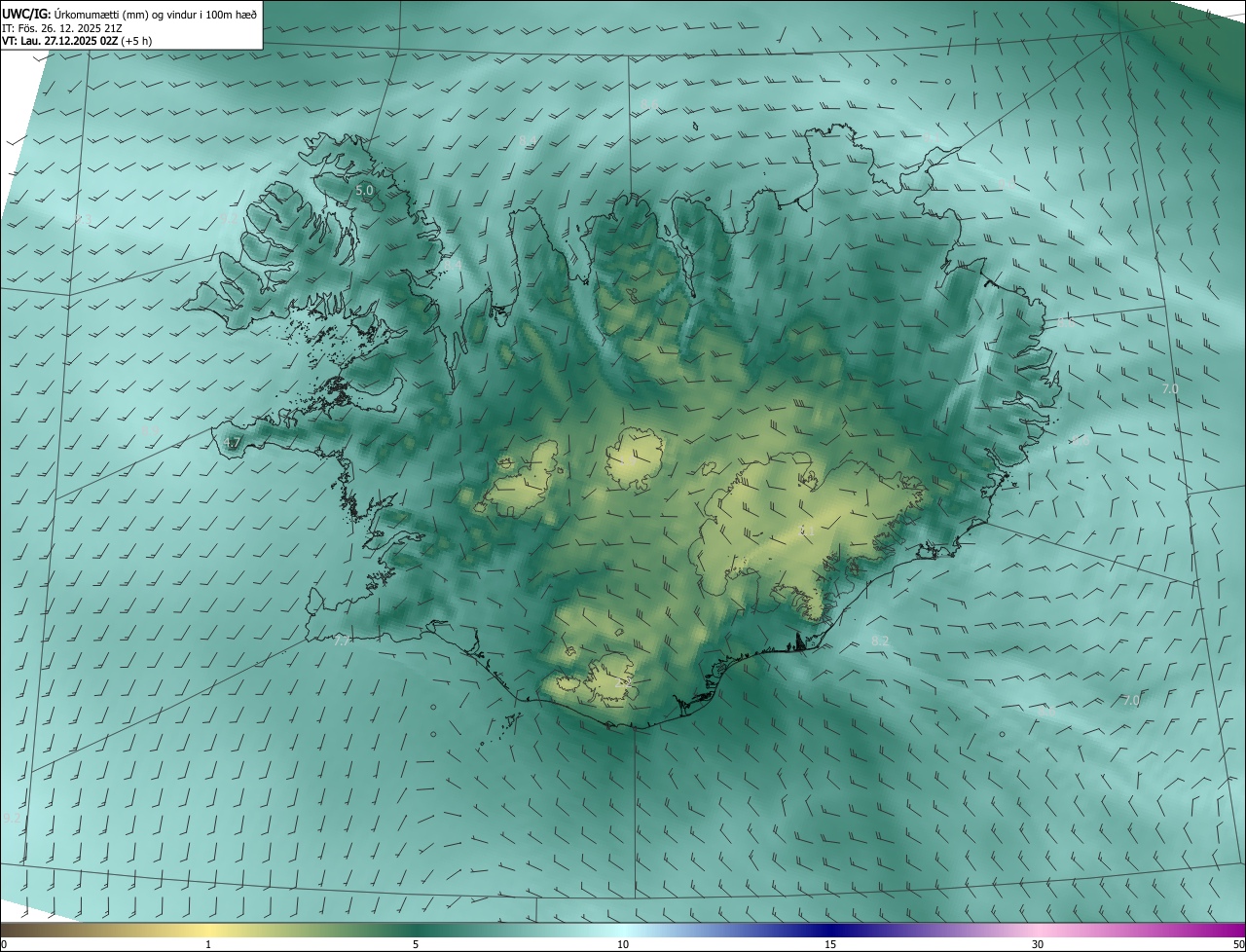Click the precipitation color scale bar
The width and height of the screenshot is (1246, 952).
623,930
